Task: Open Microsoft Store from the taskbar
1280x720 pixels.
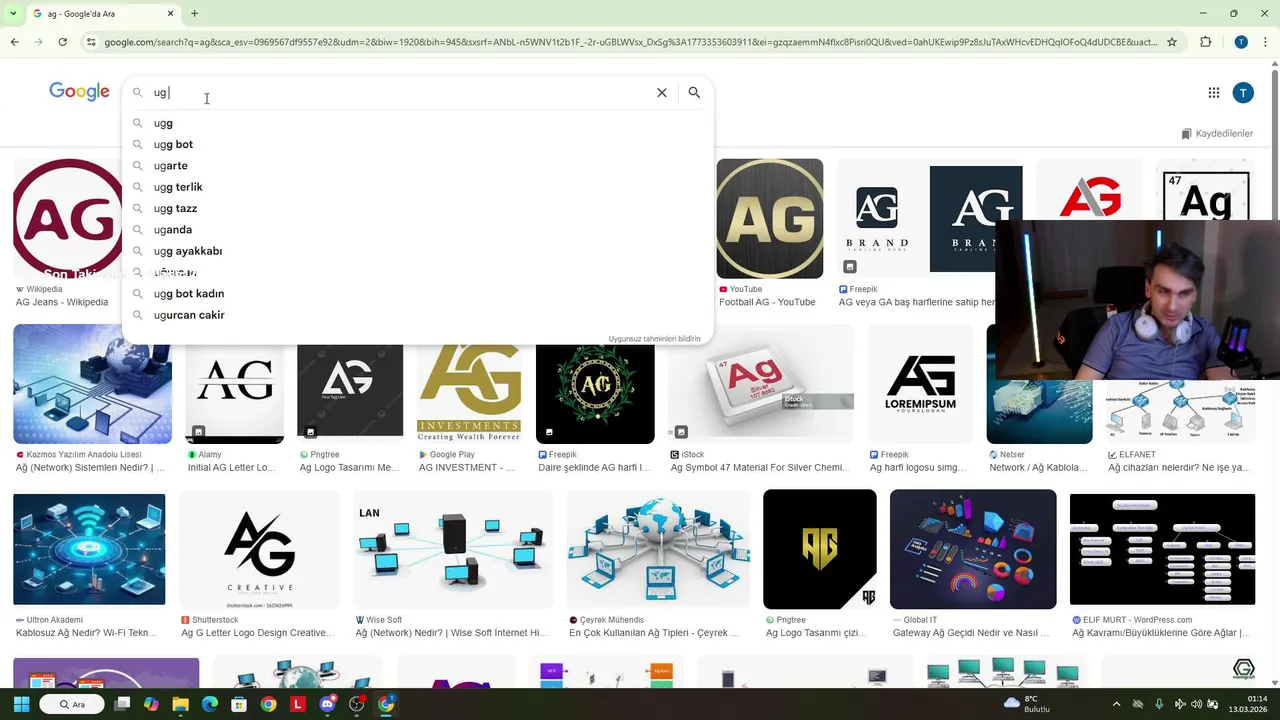Action: (238, 704)
